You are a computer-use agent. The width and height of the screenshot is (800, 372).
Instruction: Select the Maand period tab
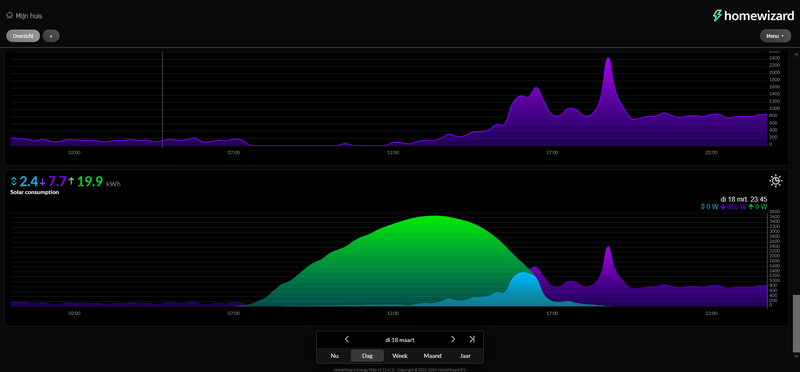click(432, 356)
